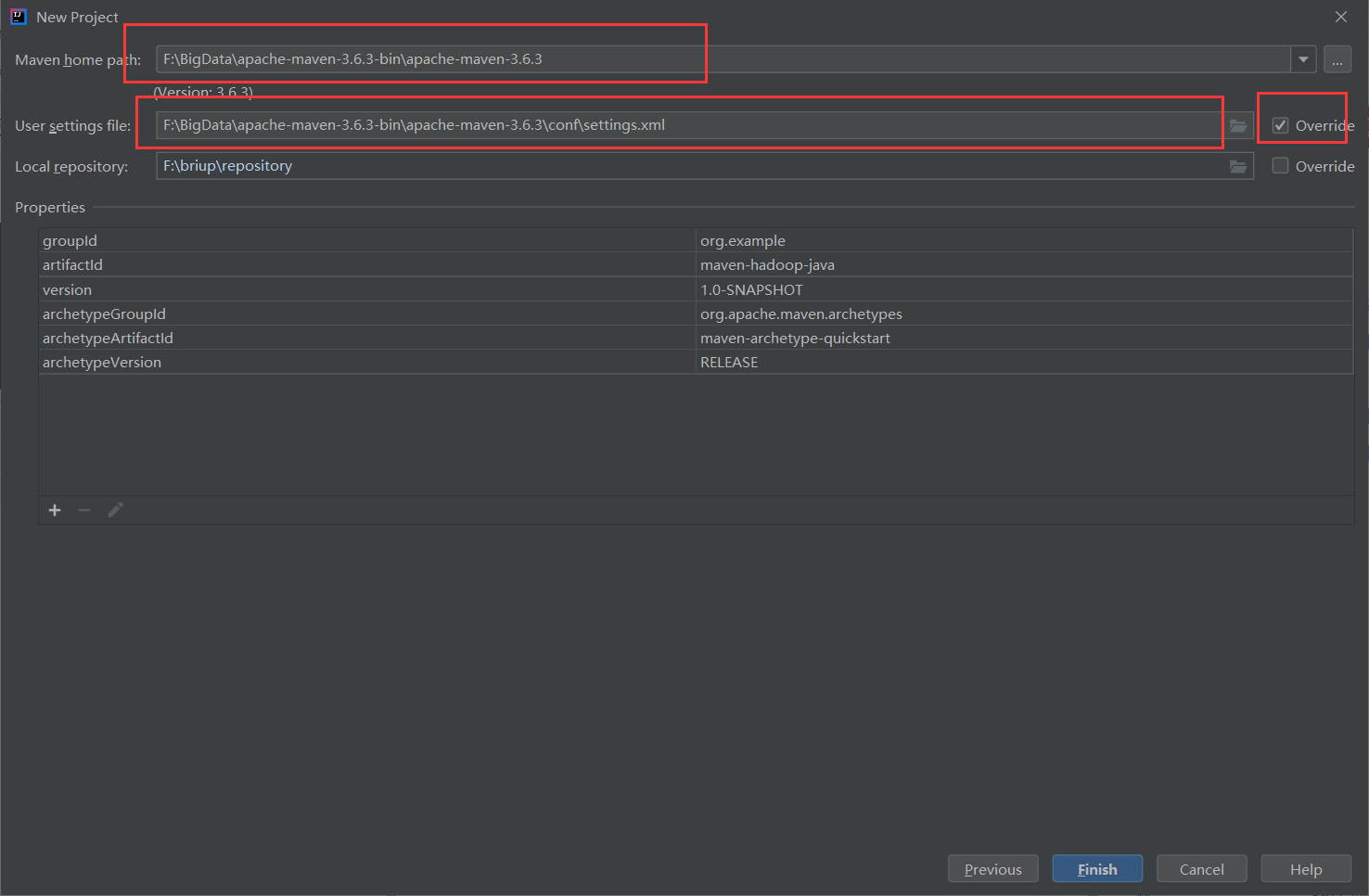The image size is (1369, 896).
Task: Open Help for this dialog
Action: 1306,868
